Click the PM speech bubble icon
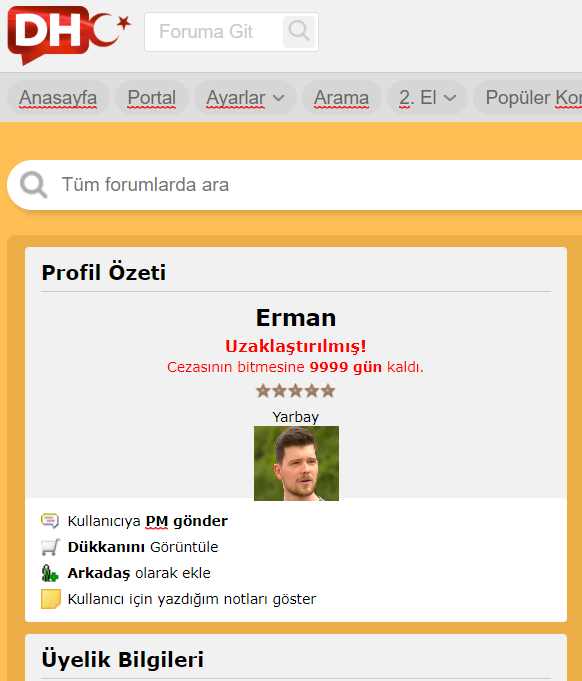 50,521
